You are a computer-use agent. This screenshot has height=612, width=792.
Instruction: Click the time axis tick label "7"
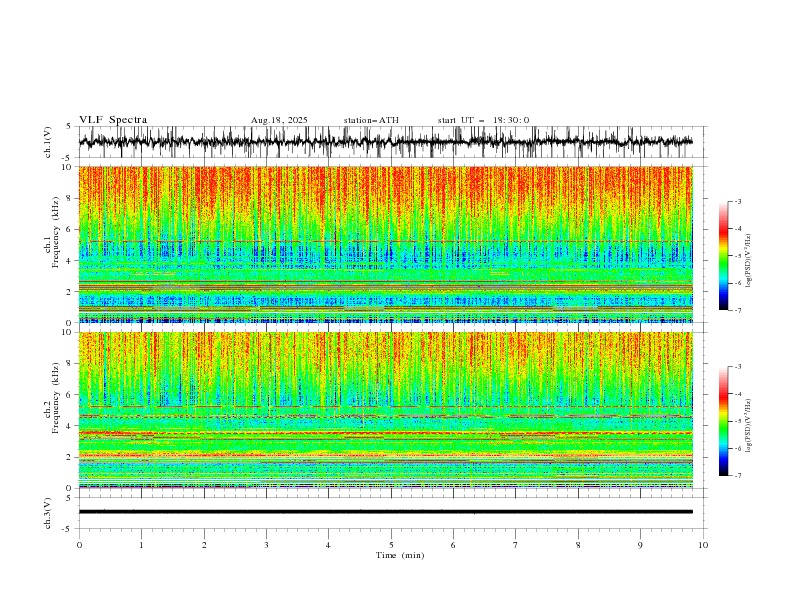pos(516,545)
